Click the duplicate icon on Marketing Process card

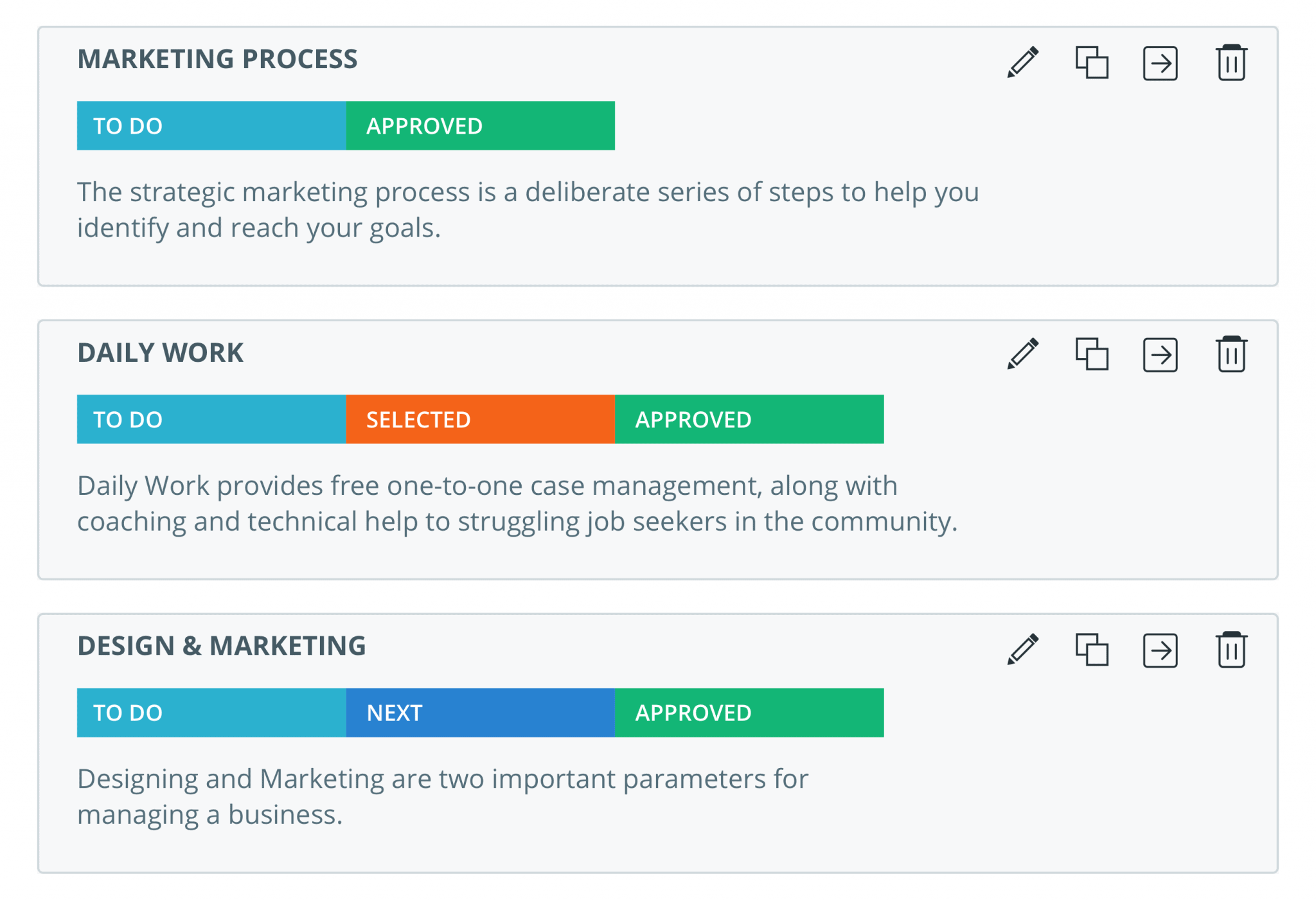[x=1092, y=62]
